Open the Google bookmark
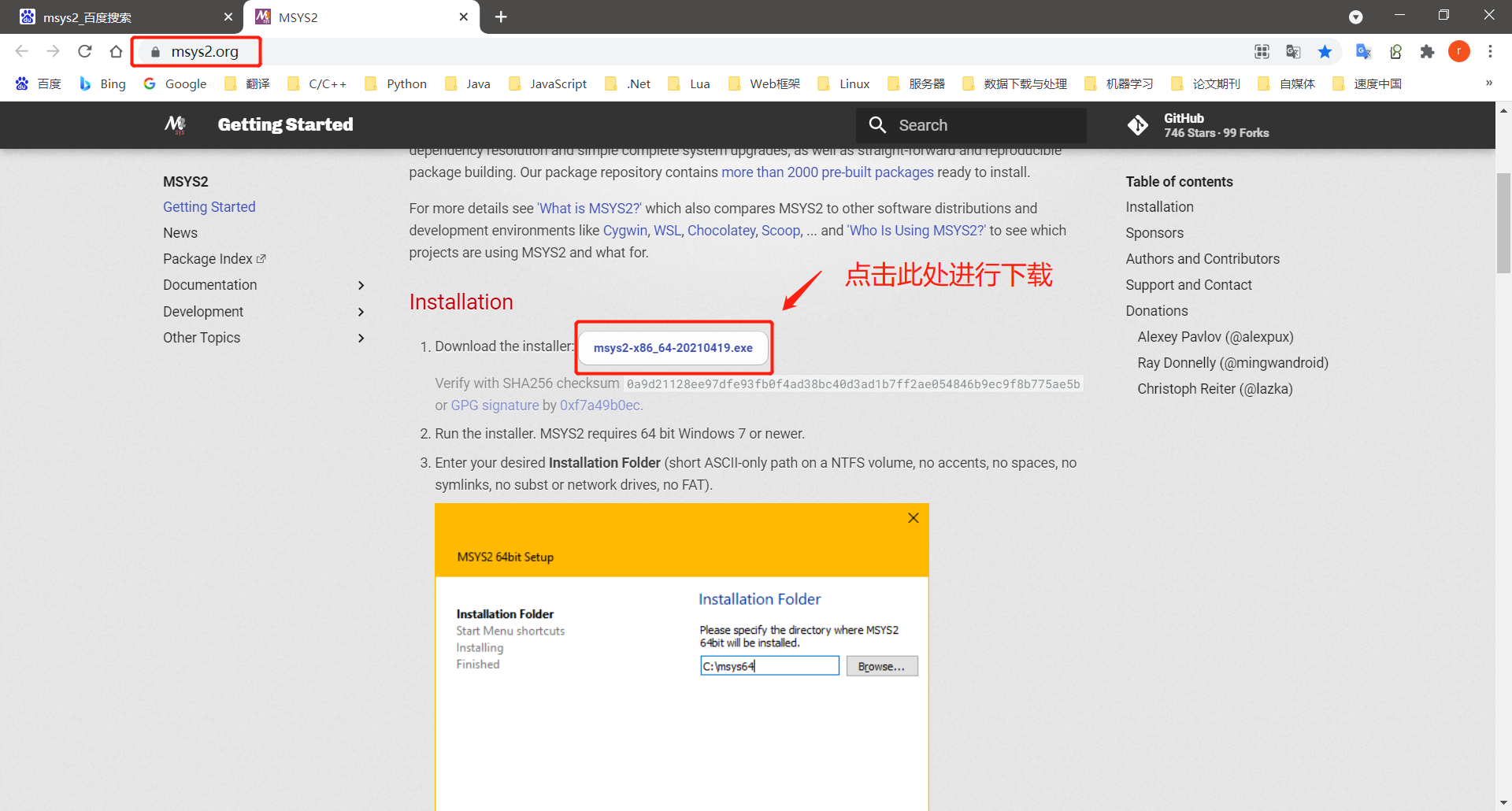 [x=175, y=83]
